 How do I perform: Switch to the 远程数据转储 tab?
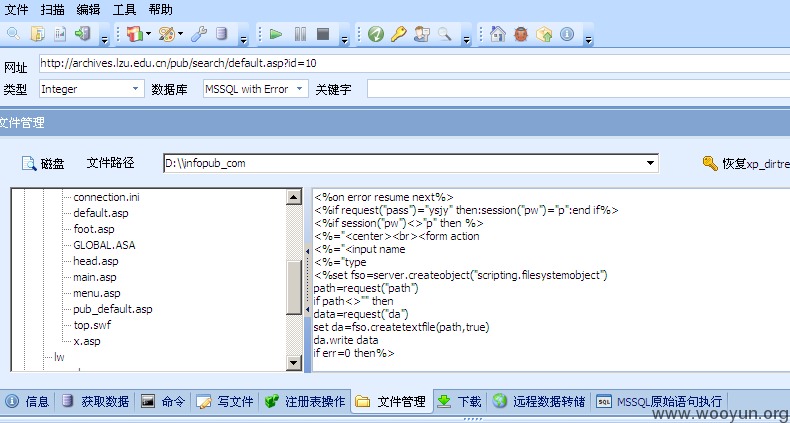[539, 401]
